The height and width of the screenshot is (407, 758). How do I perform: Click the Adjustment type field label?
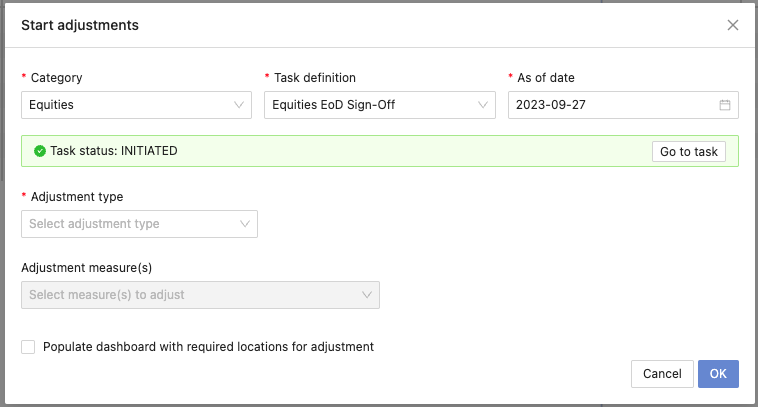point(77,197)
